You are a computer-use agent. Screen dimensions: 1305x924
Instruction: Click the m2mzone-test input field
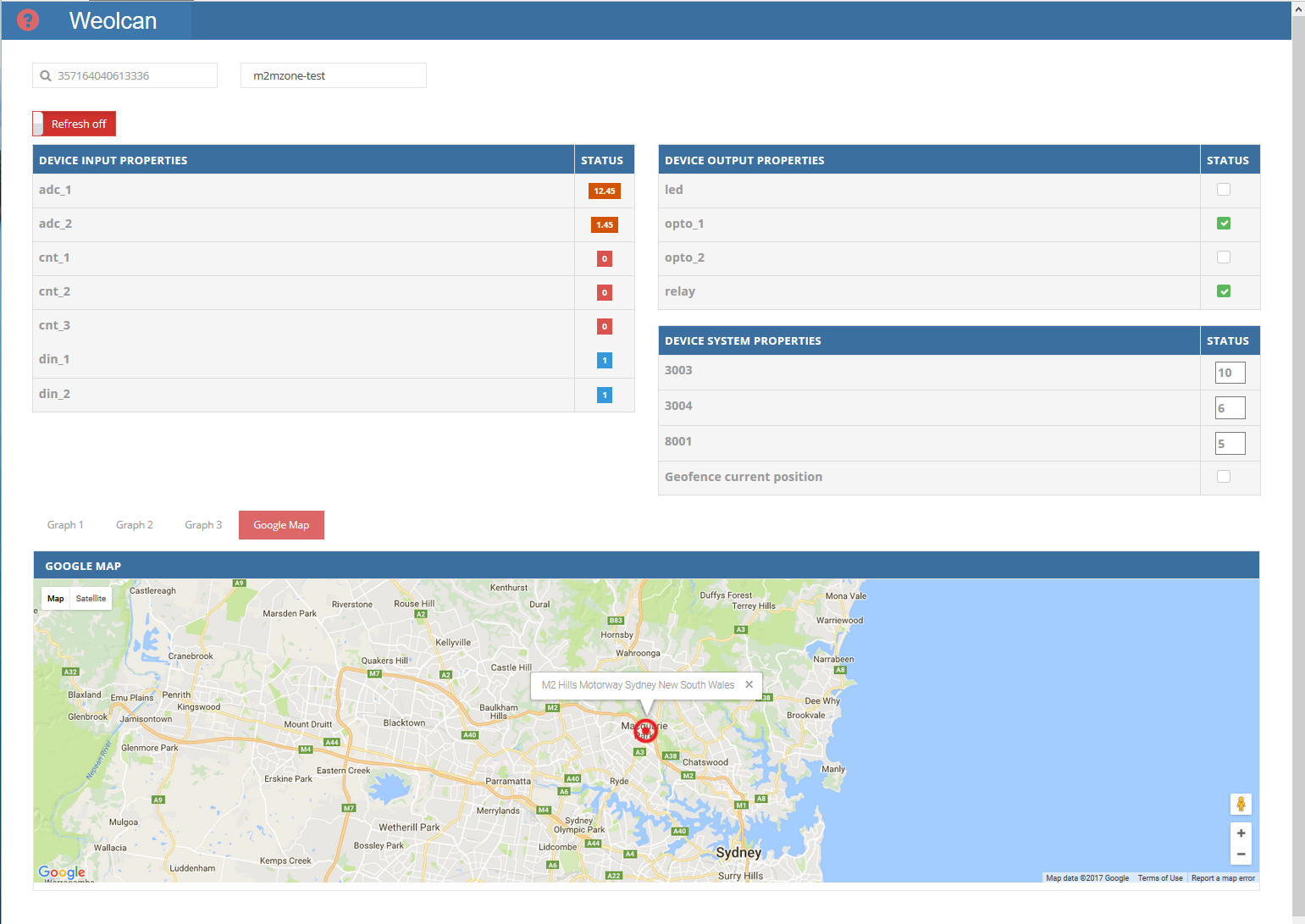[x=334, y=75]
